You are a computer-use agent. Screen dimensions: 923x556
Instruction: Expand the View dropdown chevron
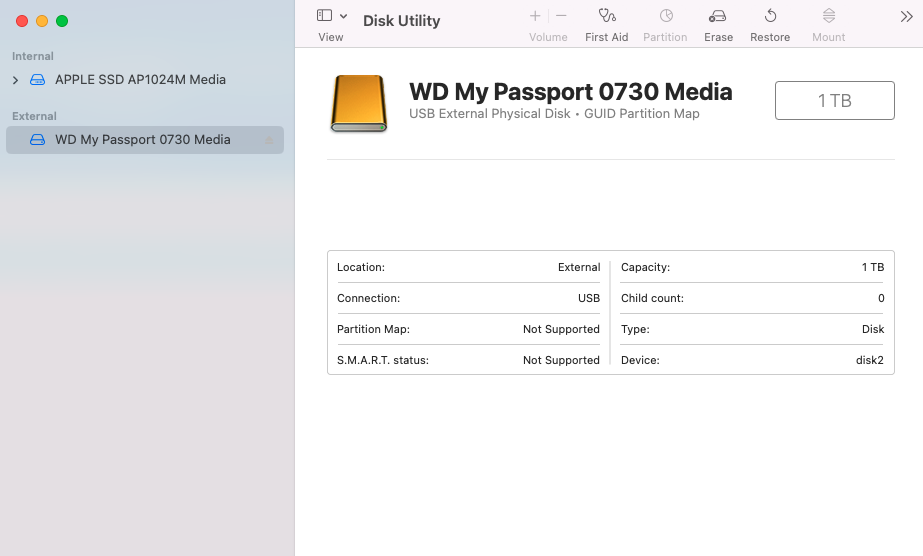343,16
